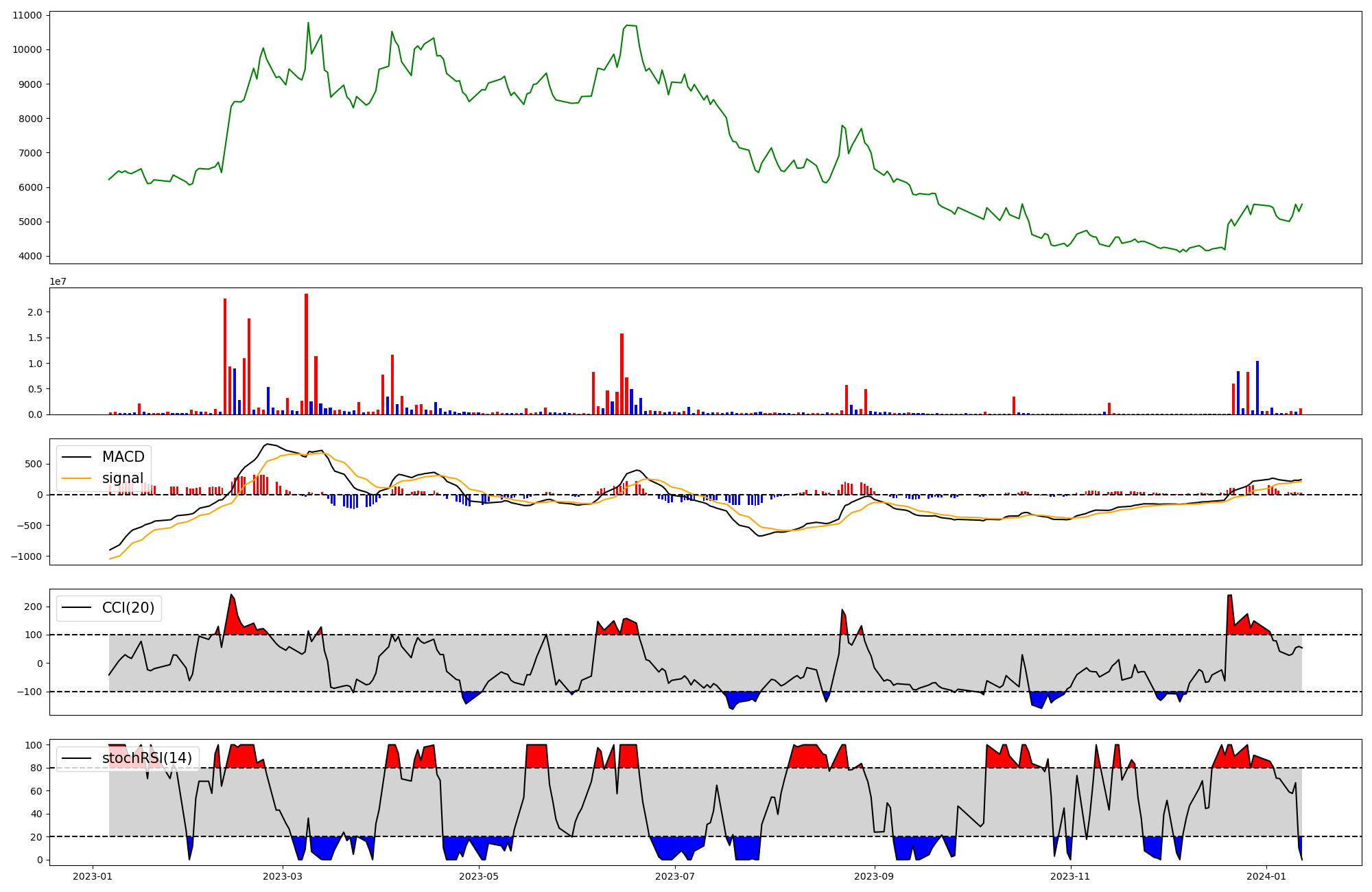
Task: Click the 200 CCI axis label
Action: click(x=34, y=607)
